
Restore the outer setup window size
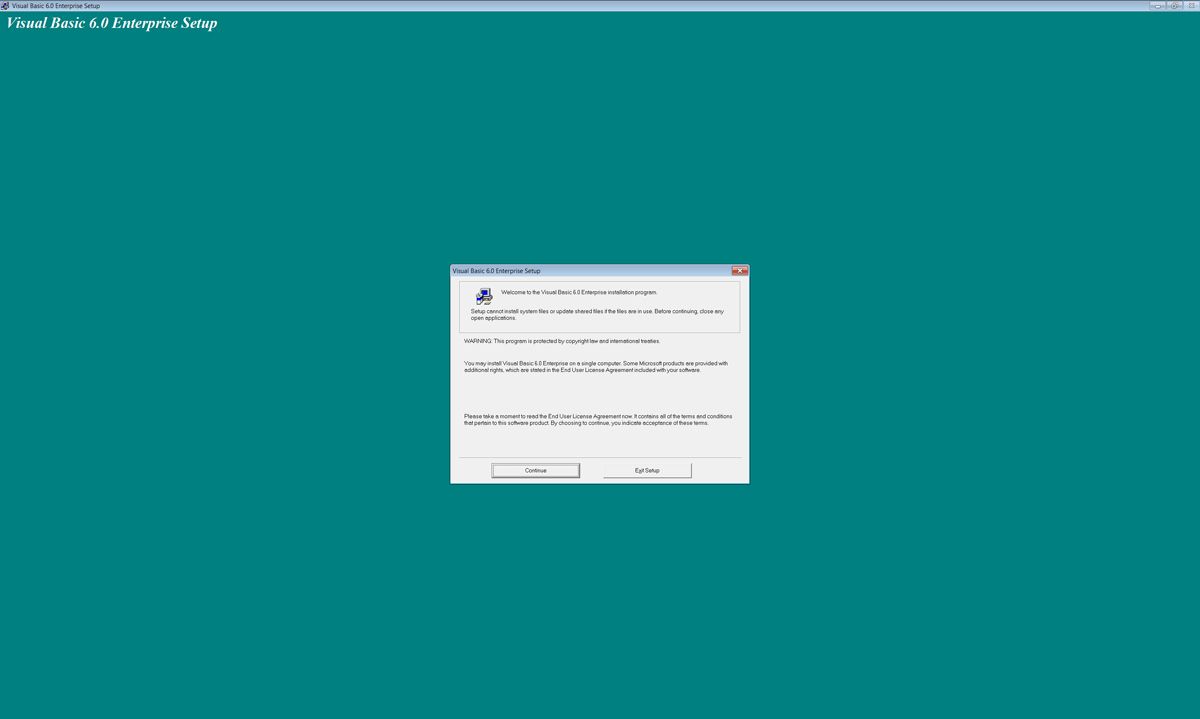pos(1174,5)
